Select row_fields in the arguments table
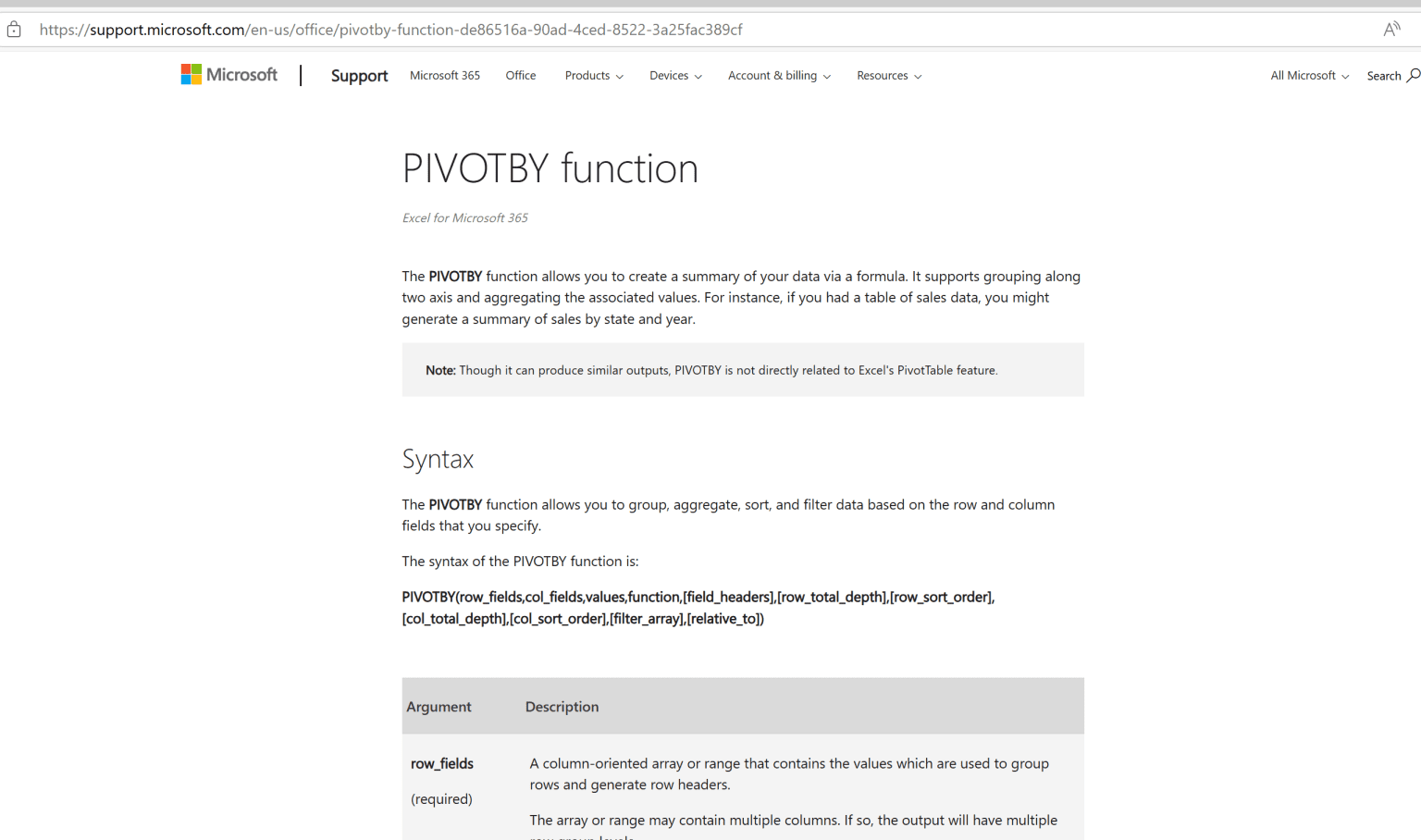This screenshot has height=840, width=1421. click(441, 763)
